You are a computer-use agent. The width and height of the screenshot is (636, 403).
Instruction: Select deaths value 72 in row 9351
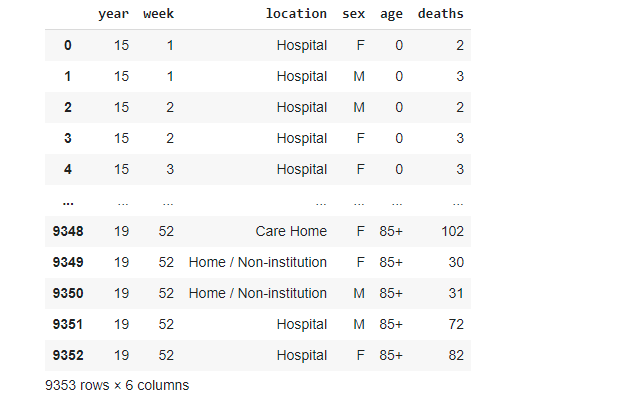[456, 324]
